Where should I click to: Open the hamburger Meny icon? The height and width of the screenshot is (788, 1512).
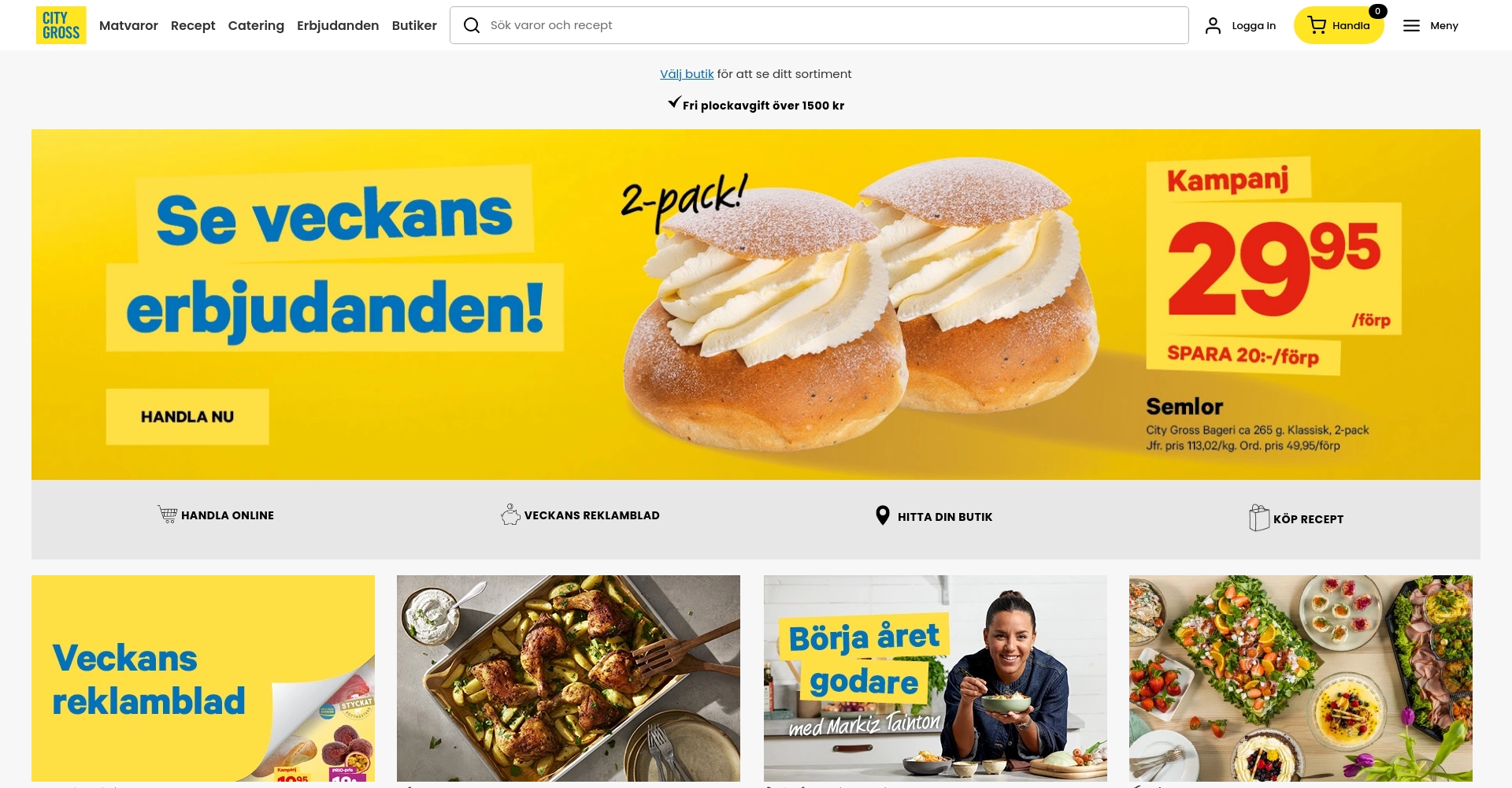(1411, 25)
